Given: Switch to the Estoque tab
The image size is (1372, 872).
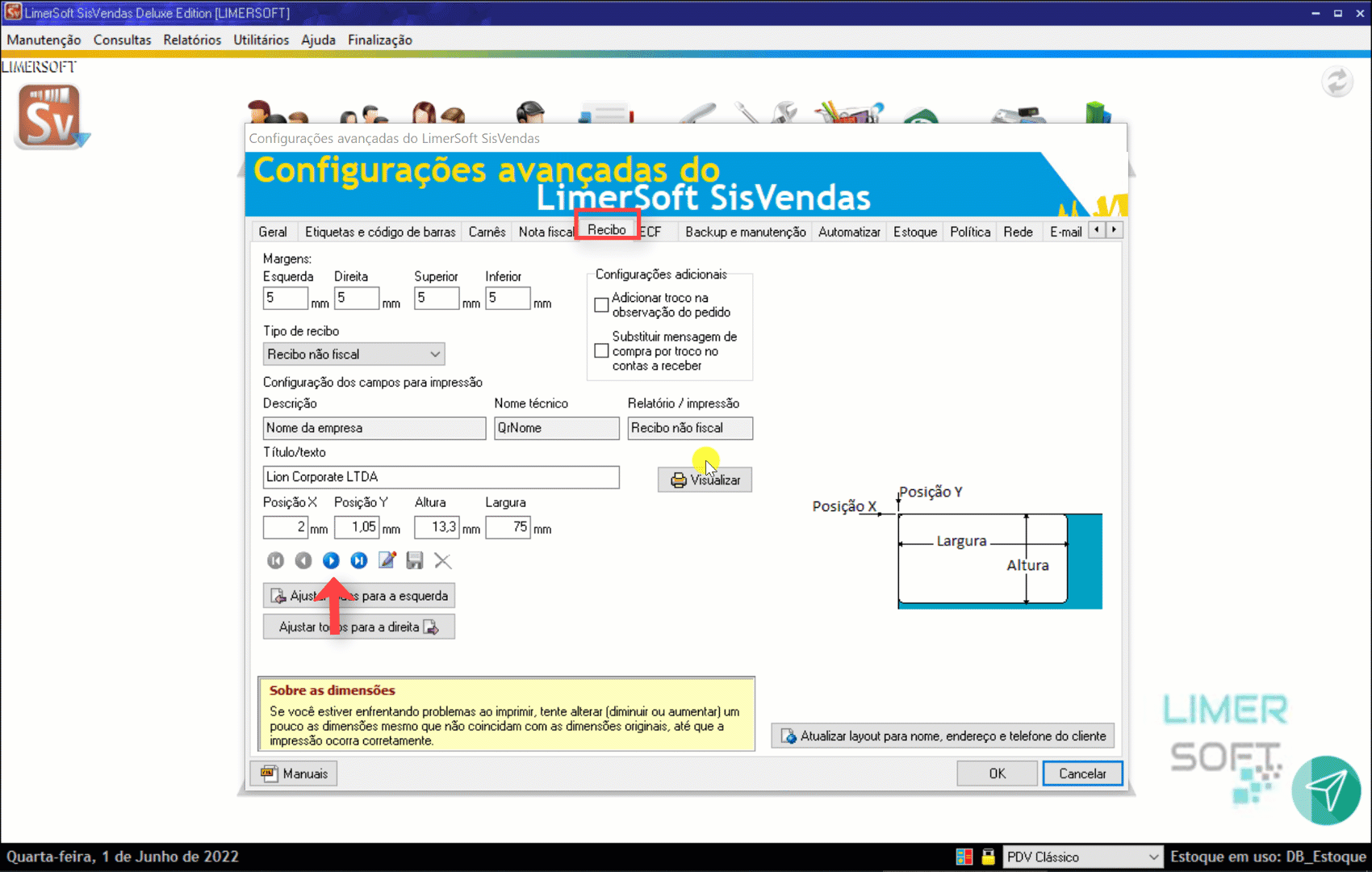Looking at the screenshot, I should pyautogui.click(x=915, y=232).
